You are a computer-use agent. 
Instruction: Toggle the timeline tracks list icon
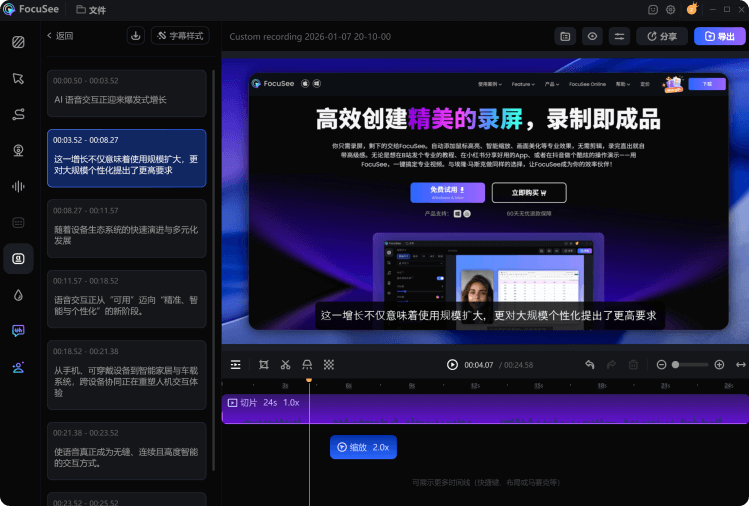click(235, 365)
